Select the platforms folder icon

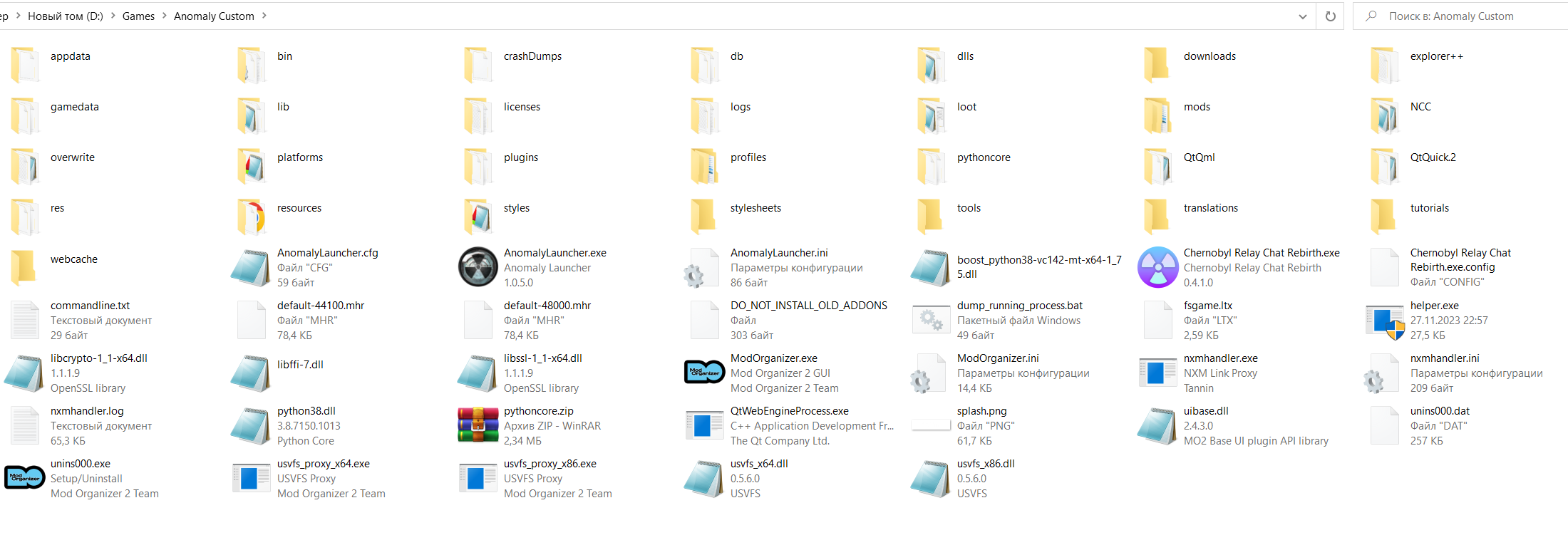tap(251, 167)
